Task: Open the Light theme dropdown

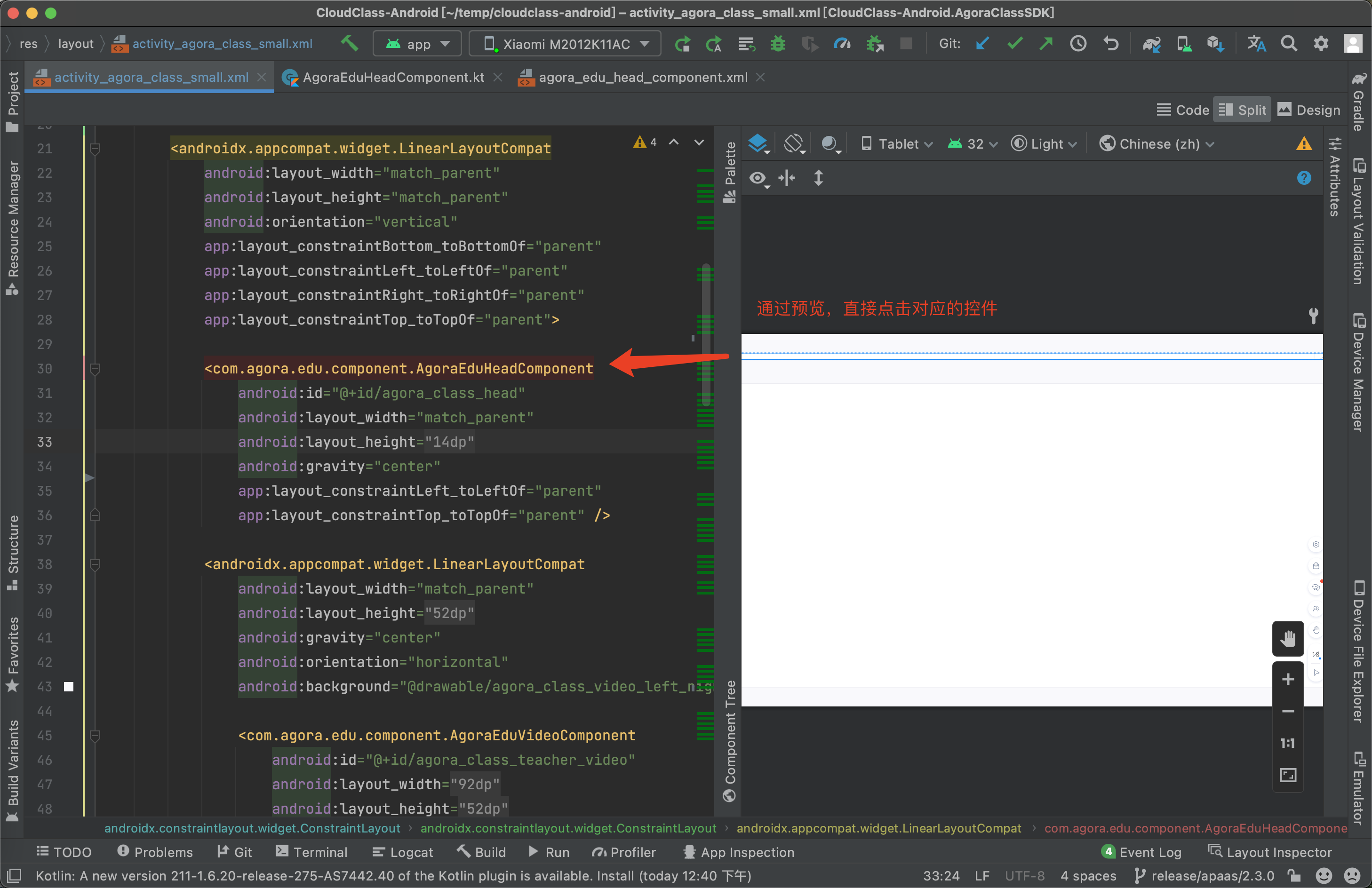Action: pos(1045,143)
